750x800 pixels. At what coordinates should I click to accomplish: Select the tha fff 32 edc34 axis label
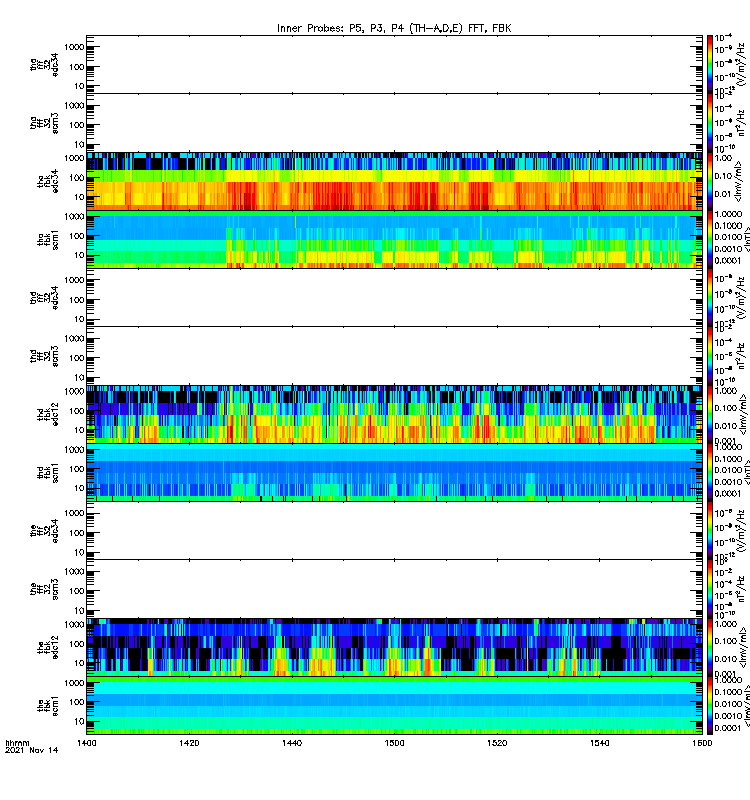click(44, 65)
